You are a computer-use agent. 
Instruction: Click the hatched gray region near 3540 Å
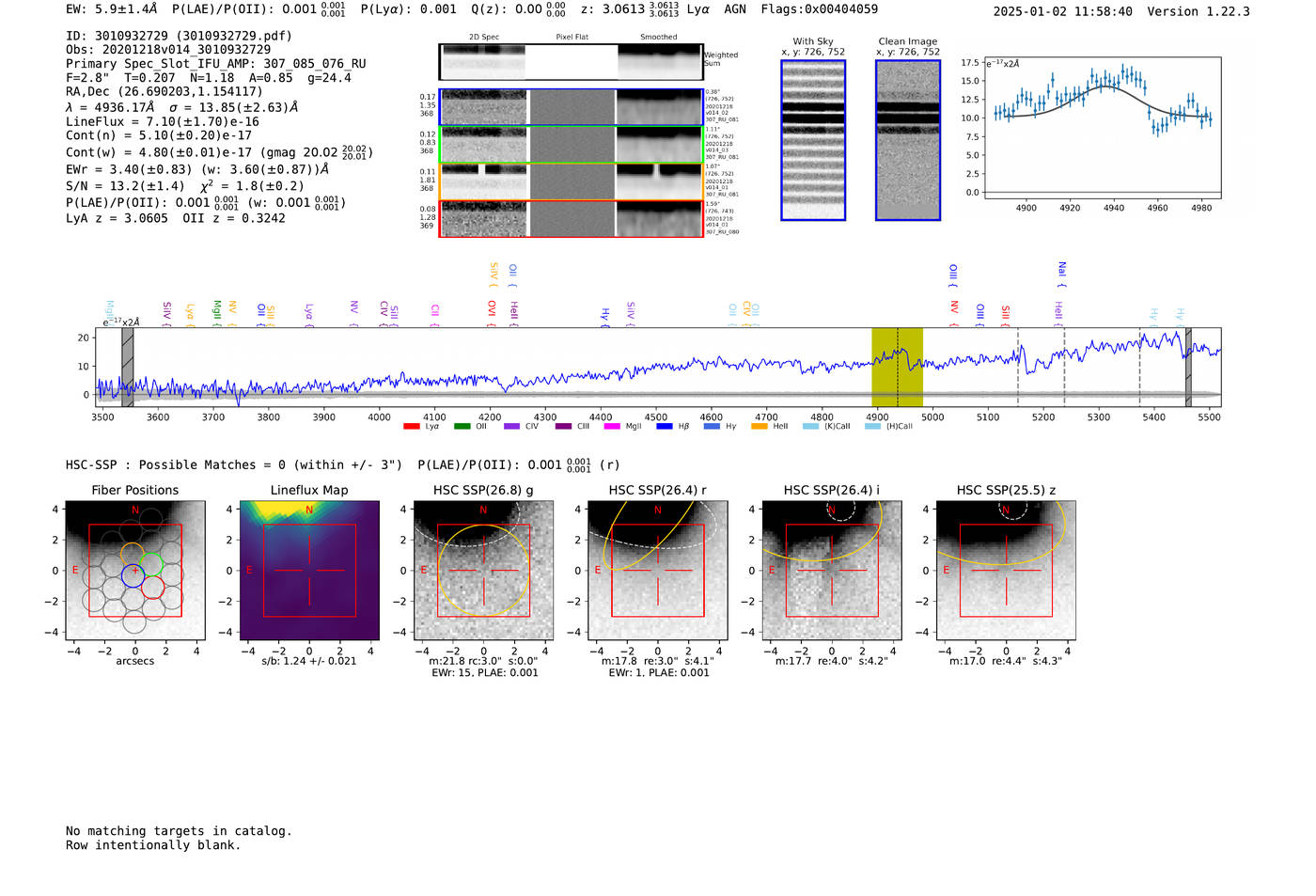tap(127, 367)
